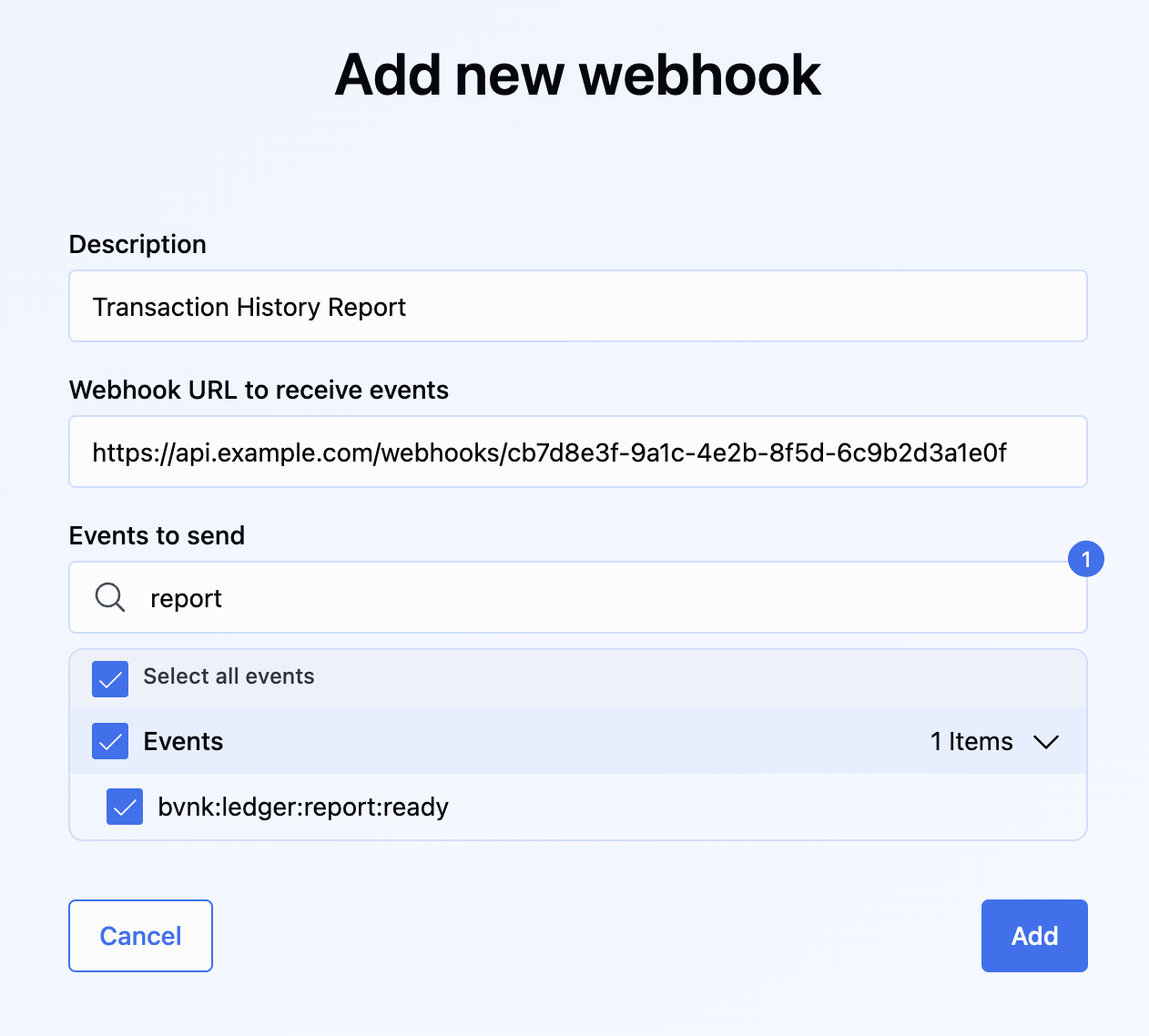
Task: Click the magnifying glass search icon
Action: click(x=110, y=598)
